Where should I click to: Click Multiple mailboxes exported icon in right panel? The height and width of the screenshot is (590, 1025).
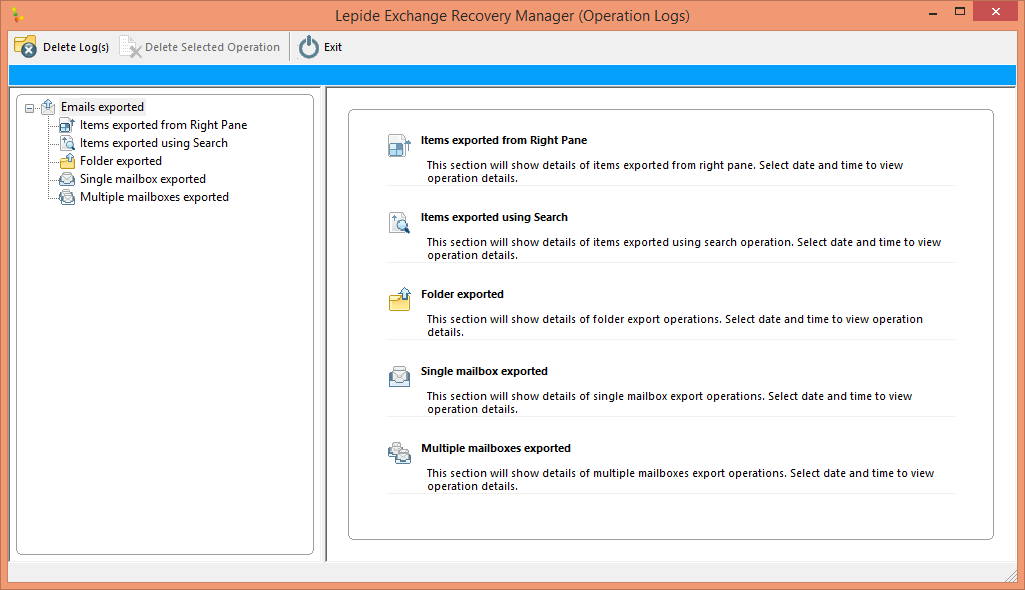[399, 453]
